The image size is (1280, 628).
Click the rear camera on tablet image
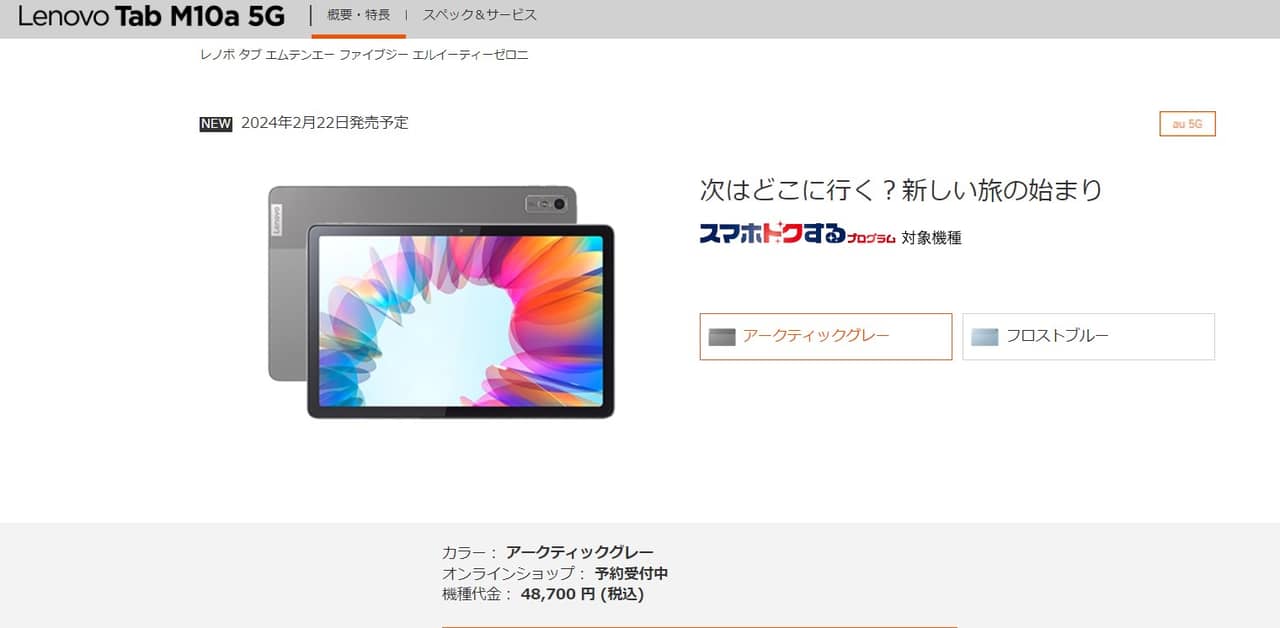(x=546, y=205)
